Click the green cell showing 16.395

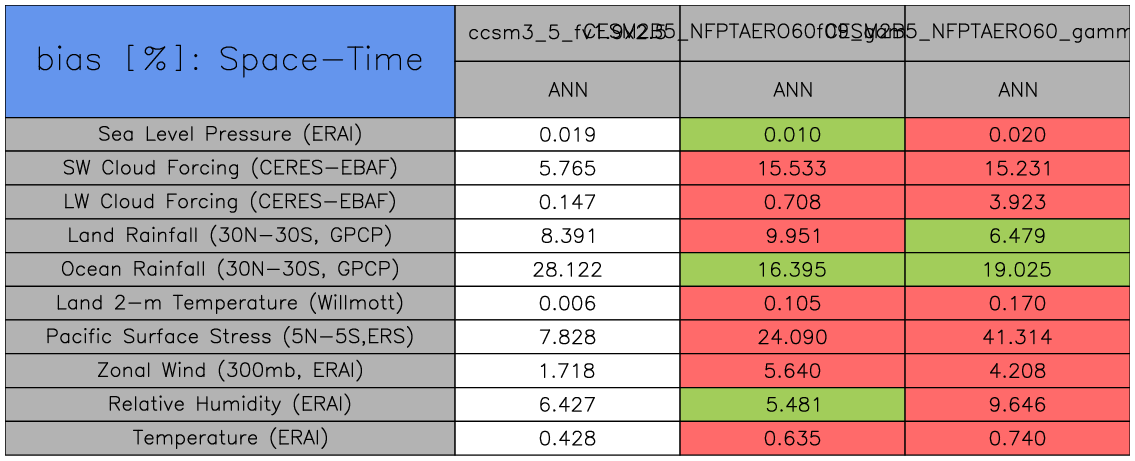(792, 269)
